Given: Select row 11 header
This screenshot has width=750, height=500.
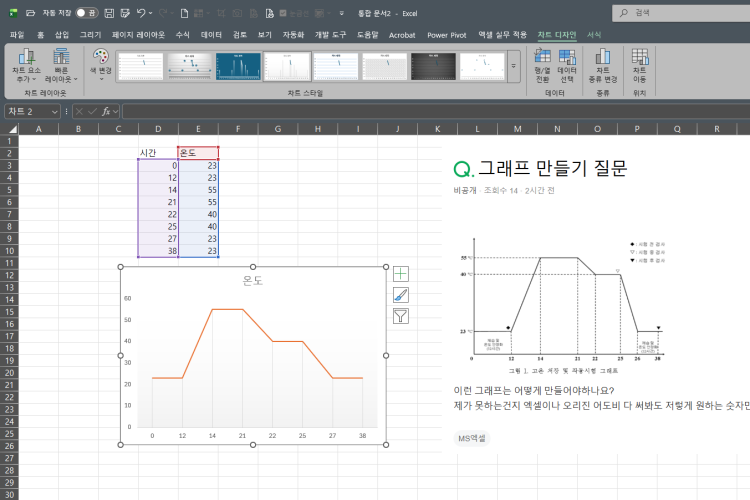Looking at the screenshot, I should point(9,263).
